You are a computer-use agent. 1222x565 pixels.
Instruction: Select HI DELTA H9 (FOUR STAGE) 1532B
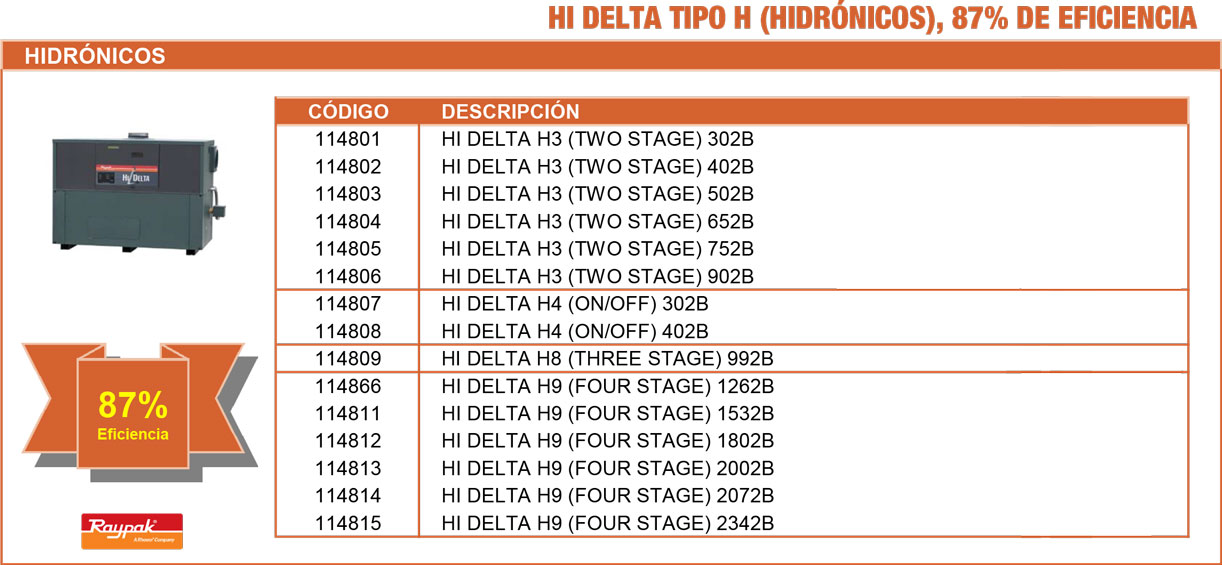click(608, 413)
